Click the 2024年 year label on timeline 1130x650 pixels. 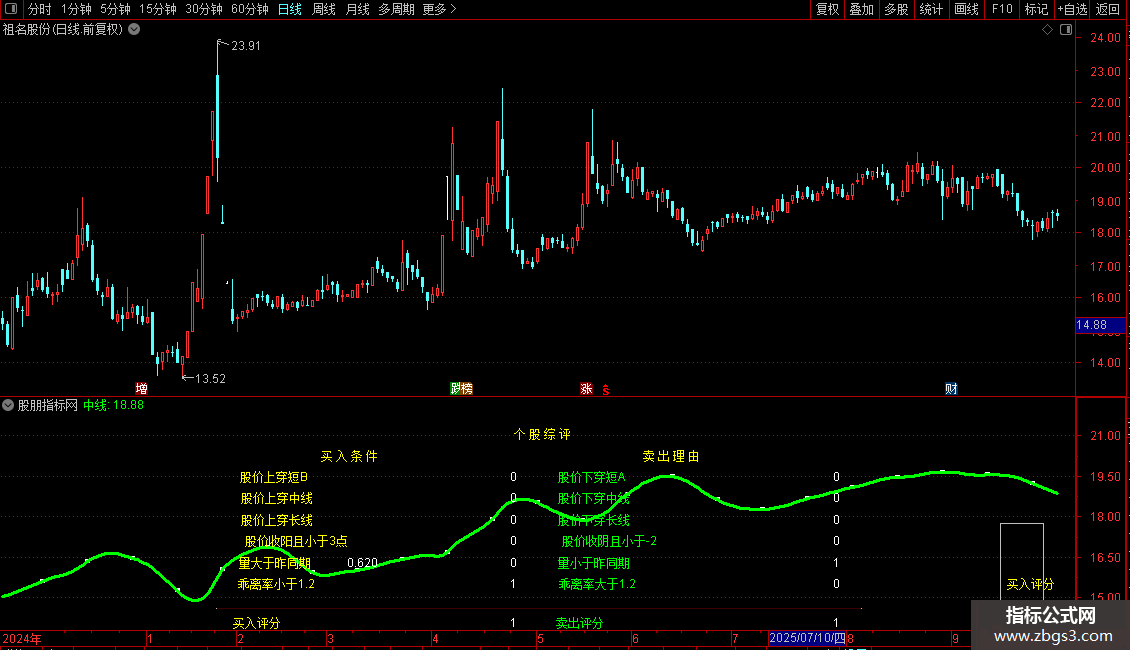pyautogui.click(x=22, y=639)
